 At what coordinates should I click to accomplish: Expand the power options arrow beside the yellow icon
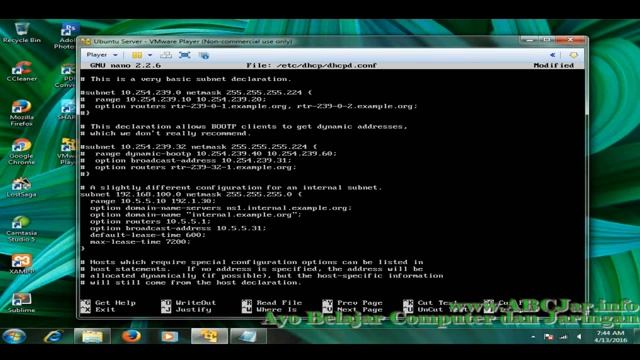tap(150, 55)
